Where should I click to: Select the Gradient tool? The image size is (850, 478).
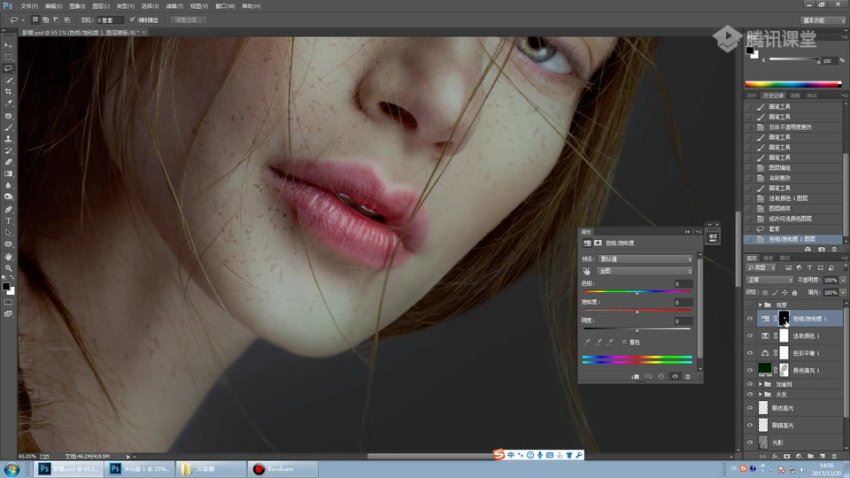[8, 173]
